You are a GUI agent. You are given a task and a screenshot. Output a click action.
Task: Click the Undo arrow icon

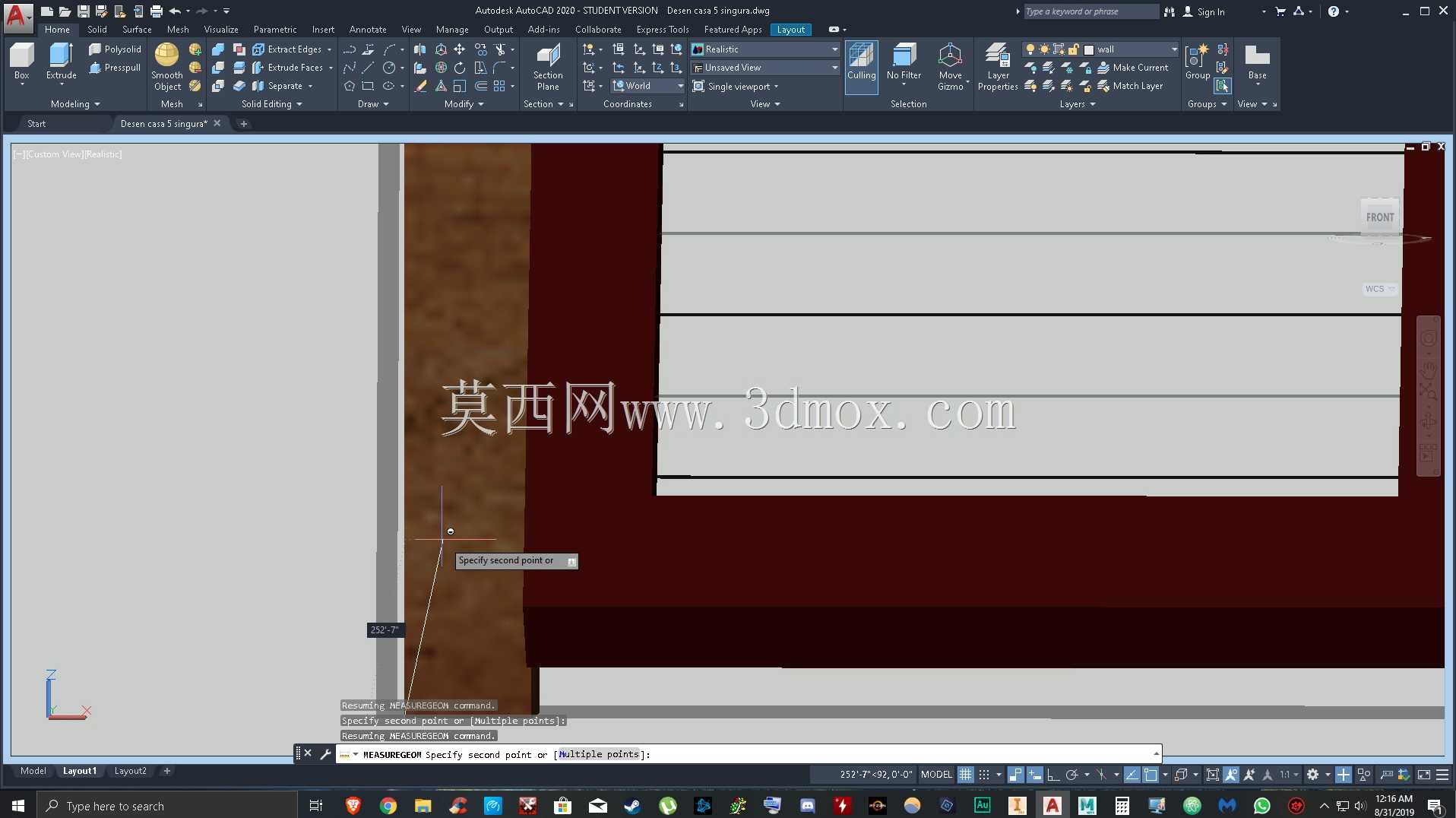coord(176,11)
